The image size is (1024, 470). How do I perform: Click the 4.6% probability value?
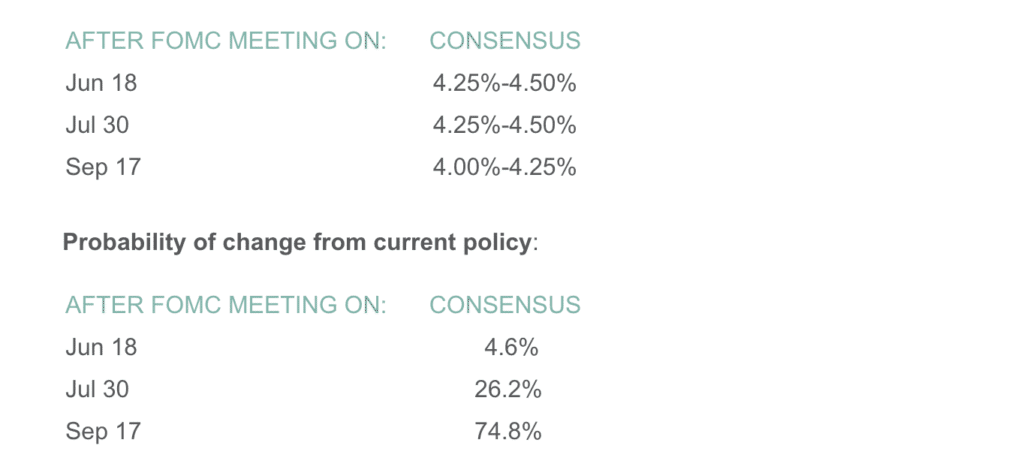[x=511, y=347]
